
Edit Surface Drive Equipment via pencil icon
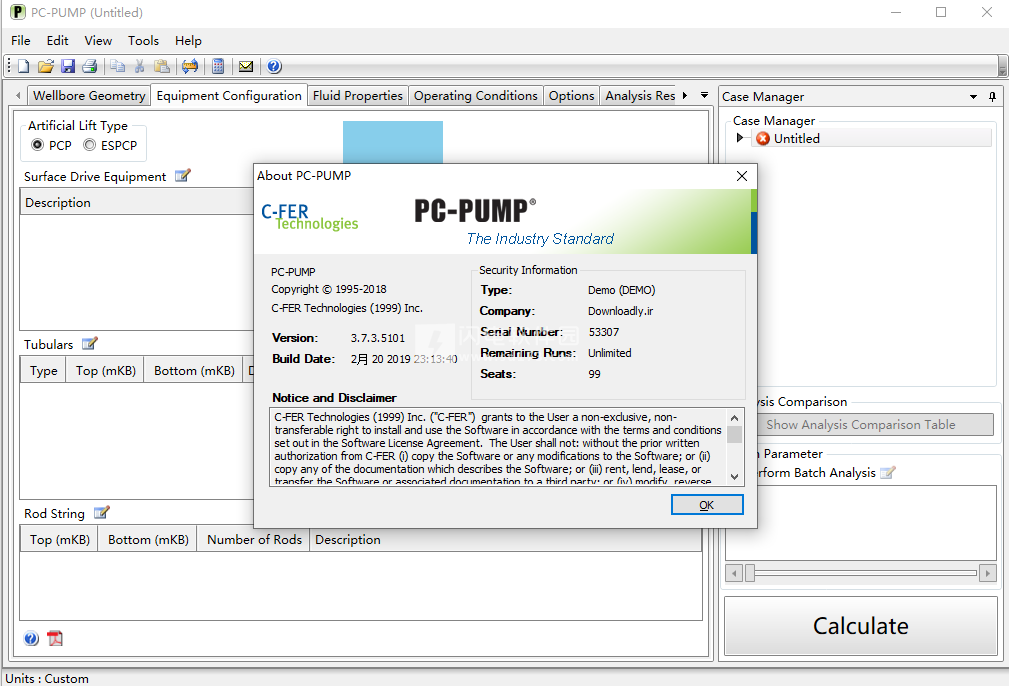point(183,176)
